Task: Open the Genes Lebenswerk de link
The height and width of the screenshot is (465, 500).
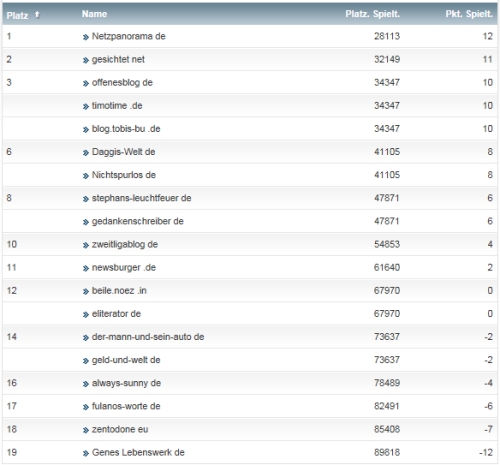Action: coord(138,452)
